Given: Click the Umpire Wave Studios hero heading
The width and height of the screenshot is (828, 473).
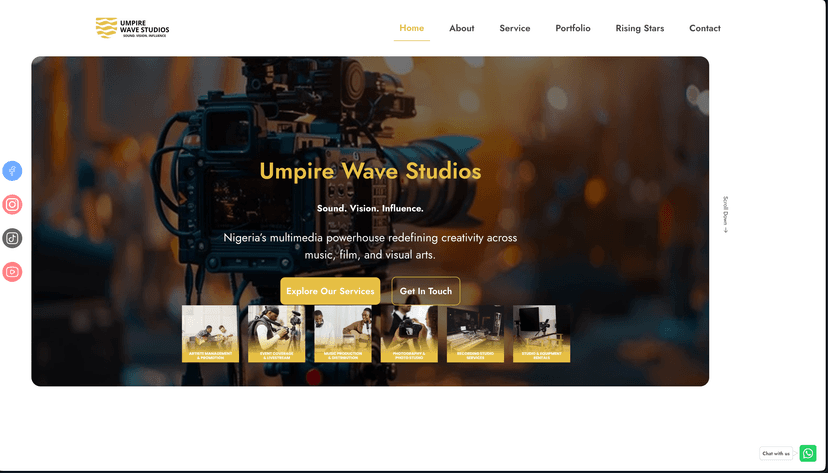Looking at the screenshot, I should coord(370,172).
